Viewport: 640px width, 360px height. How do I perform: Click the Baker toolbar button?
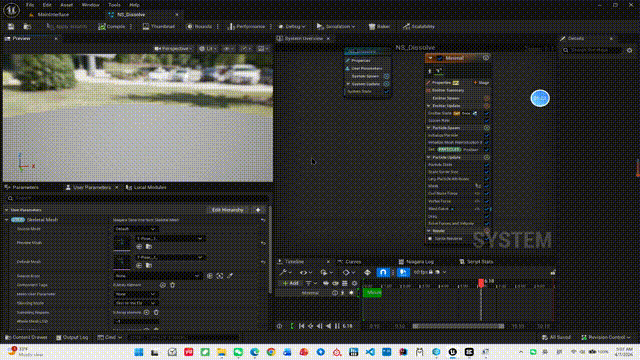tap(379, 27)
